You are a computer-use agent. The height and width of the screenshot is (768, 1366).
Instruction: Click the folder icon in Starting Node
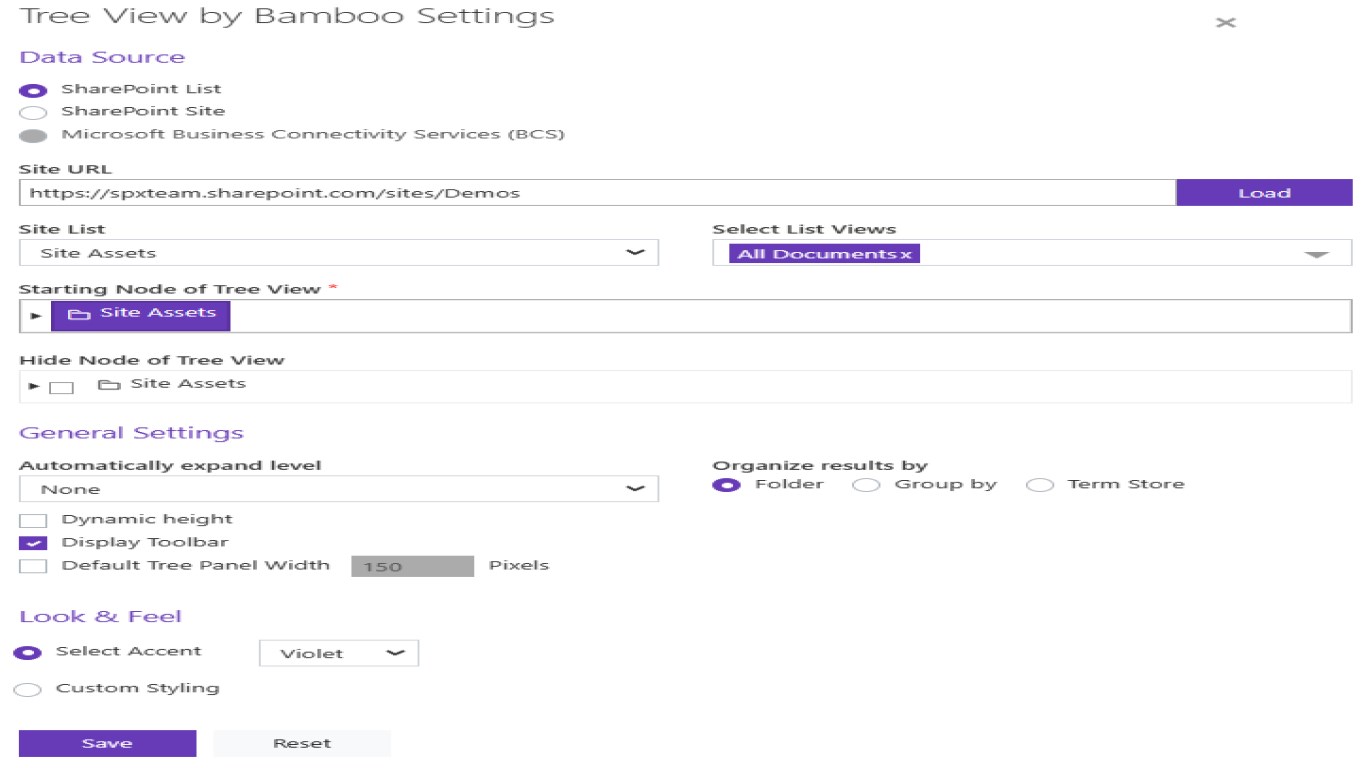click(79, 315)
